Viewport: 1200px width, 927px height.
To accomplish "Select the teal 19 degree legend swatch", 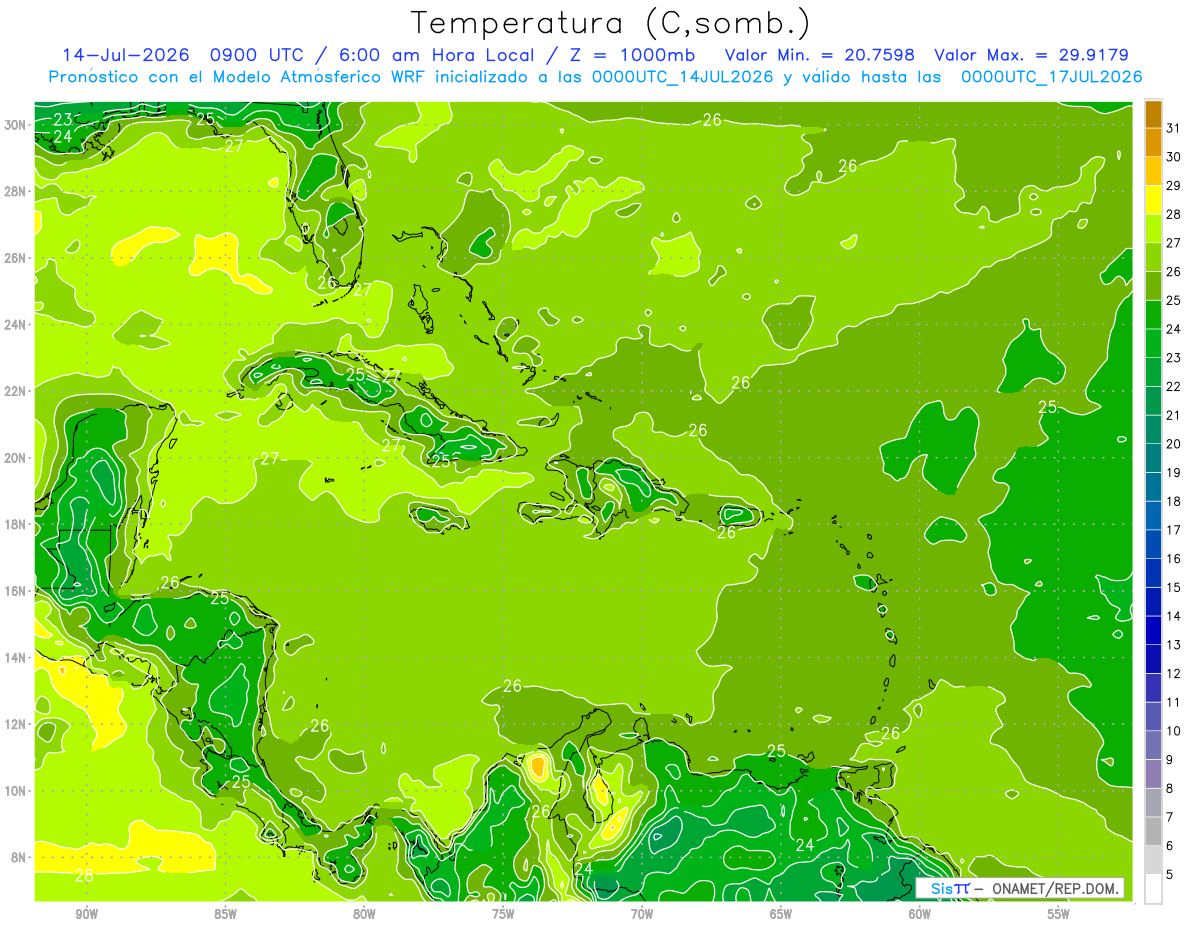I will point(1153,458).
